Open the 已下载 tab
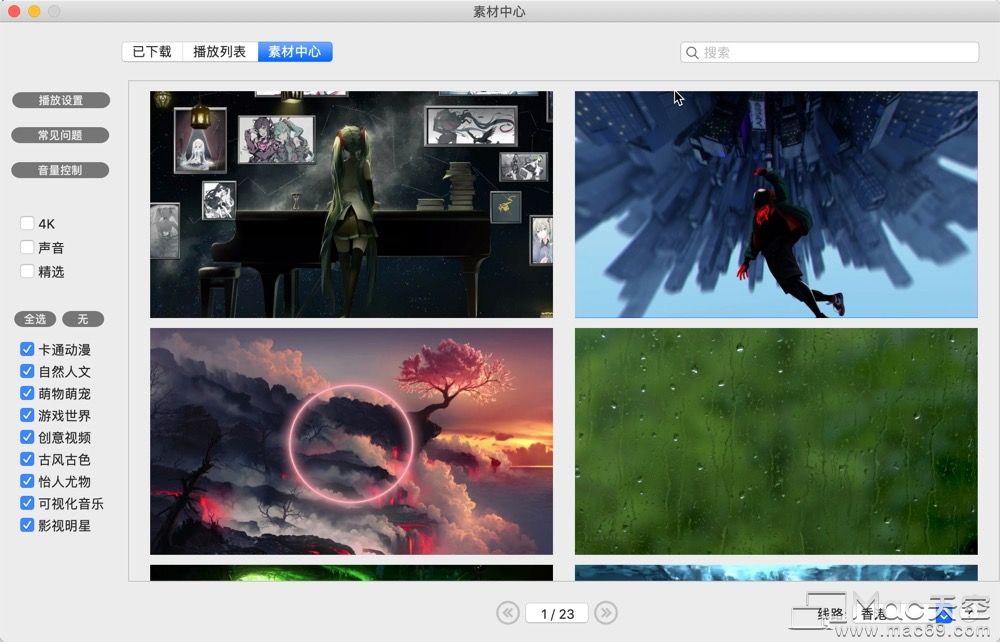The image size is (1000, 642). click(152, 52)
